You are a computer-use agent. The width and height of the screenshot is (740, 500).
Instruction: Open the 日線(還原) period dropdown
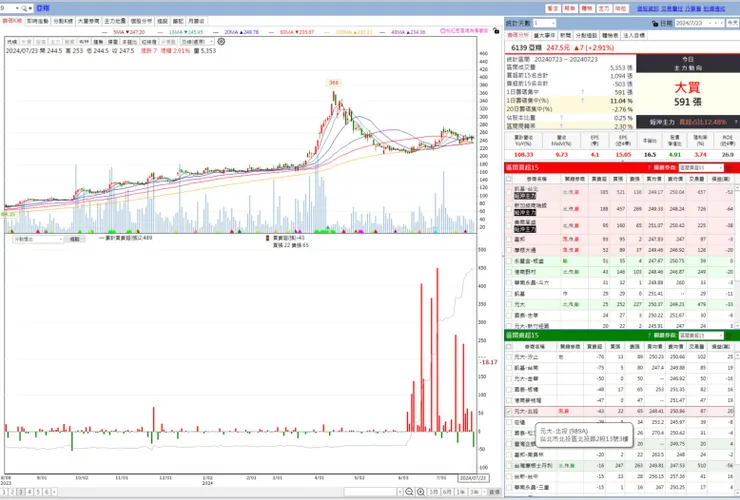pos(197,42)
